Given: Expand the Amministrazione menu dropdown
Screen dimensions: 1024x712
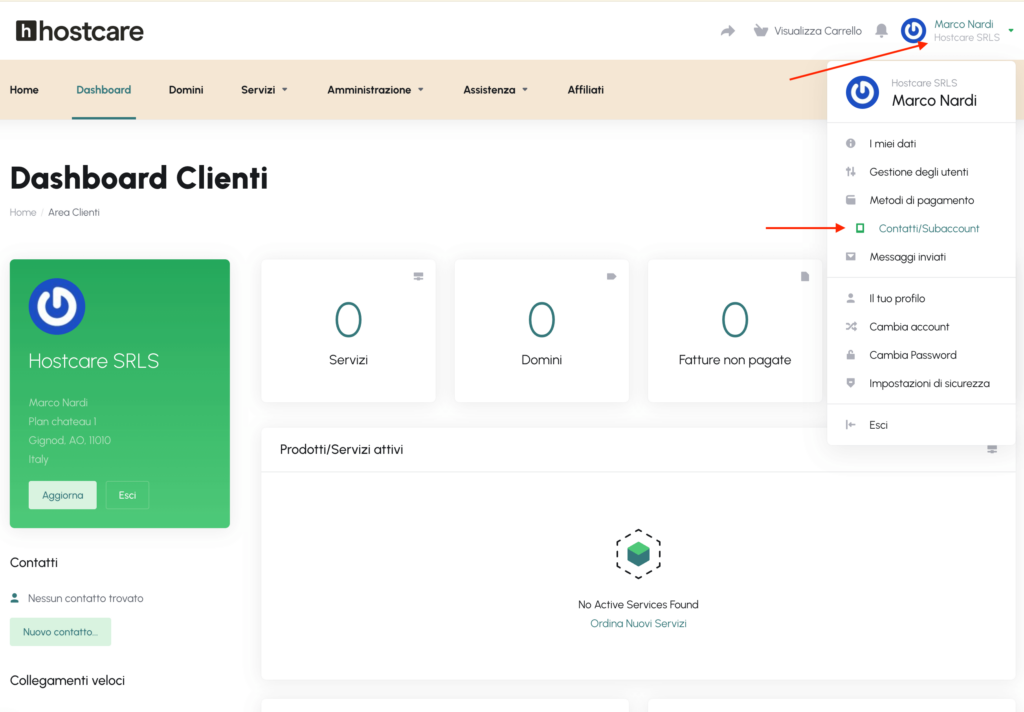Looking at the screenshot, I should 376,89.
